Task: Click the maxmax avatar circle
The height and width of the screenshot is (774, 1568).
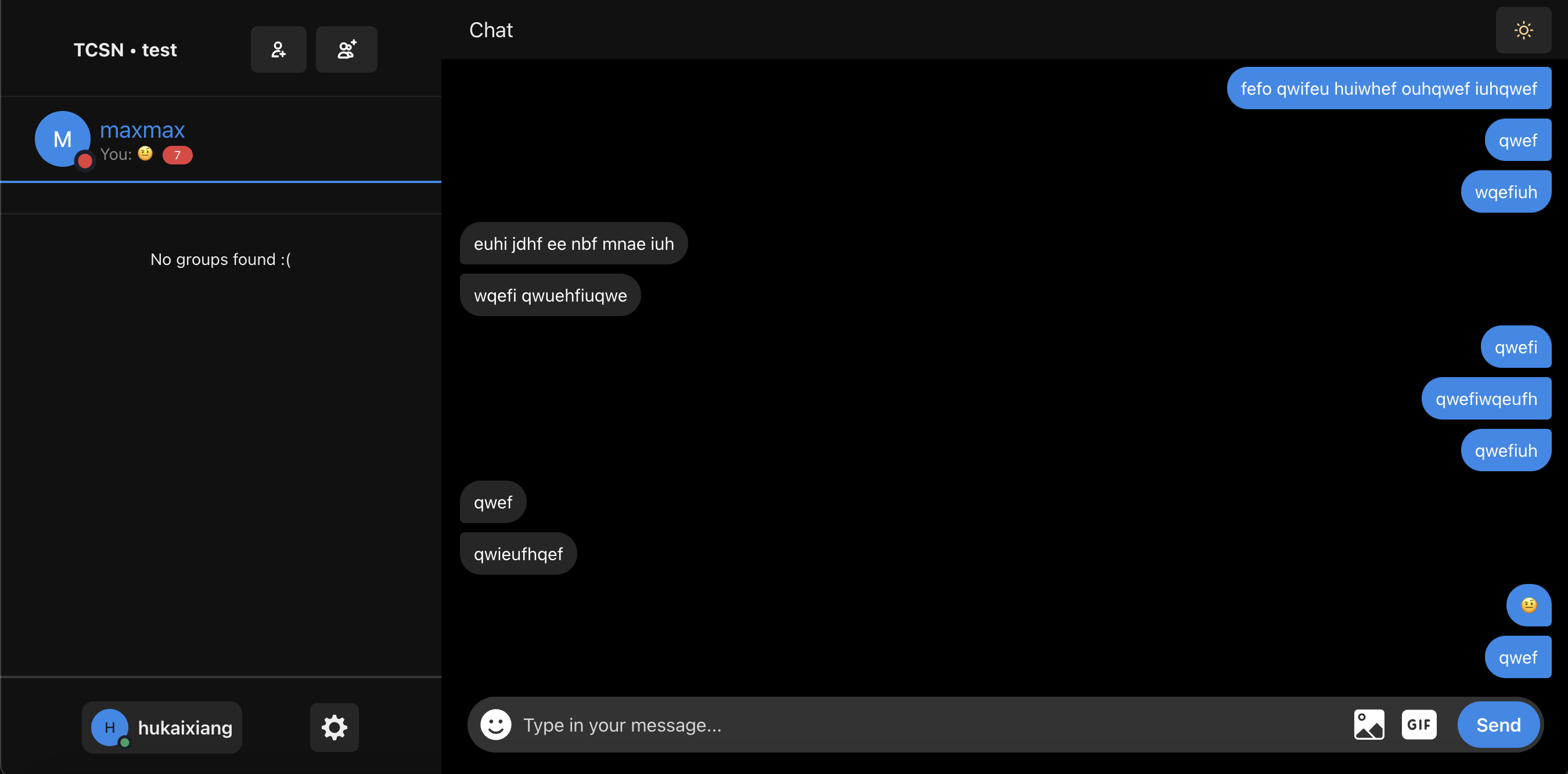Action: [62, 139]
